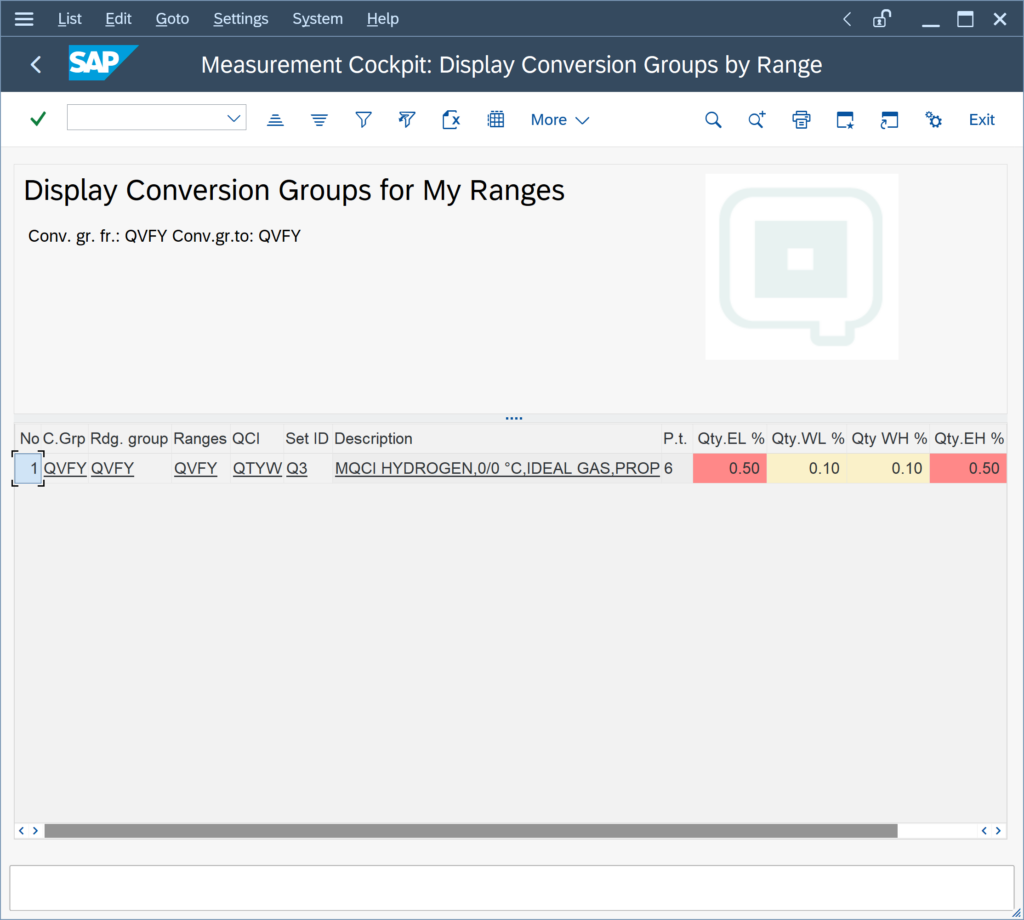Confirm with the green checkmark icon

pos(39,119)
